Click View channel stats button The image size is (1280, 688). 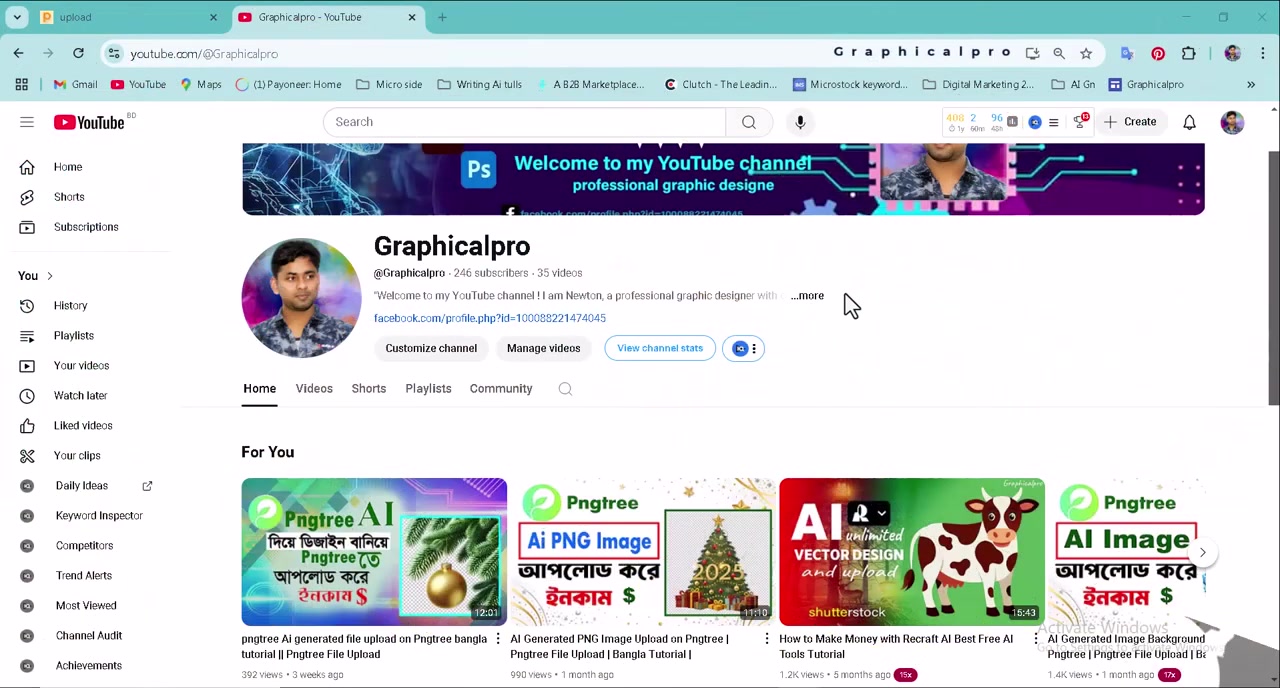click(x=660, y=348)
